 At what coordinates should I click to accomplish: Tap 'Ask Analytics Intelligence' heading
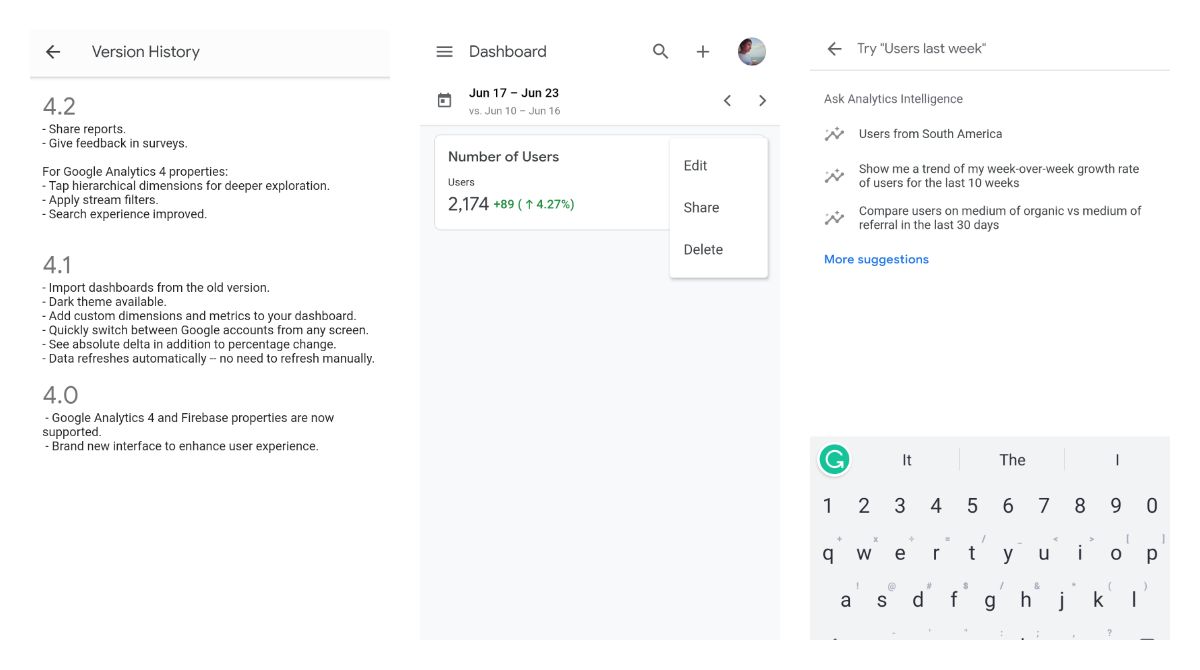893,99
